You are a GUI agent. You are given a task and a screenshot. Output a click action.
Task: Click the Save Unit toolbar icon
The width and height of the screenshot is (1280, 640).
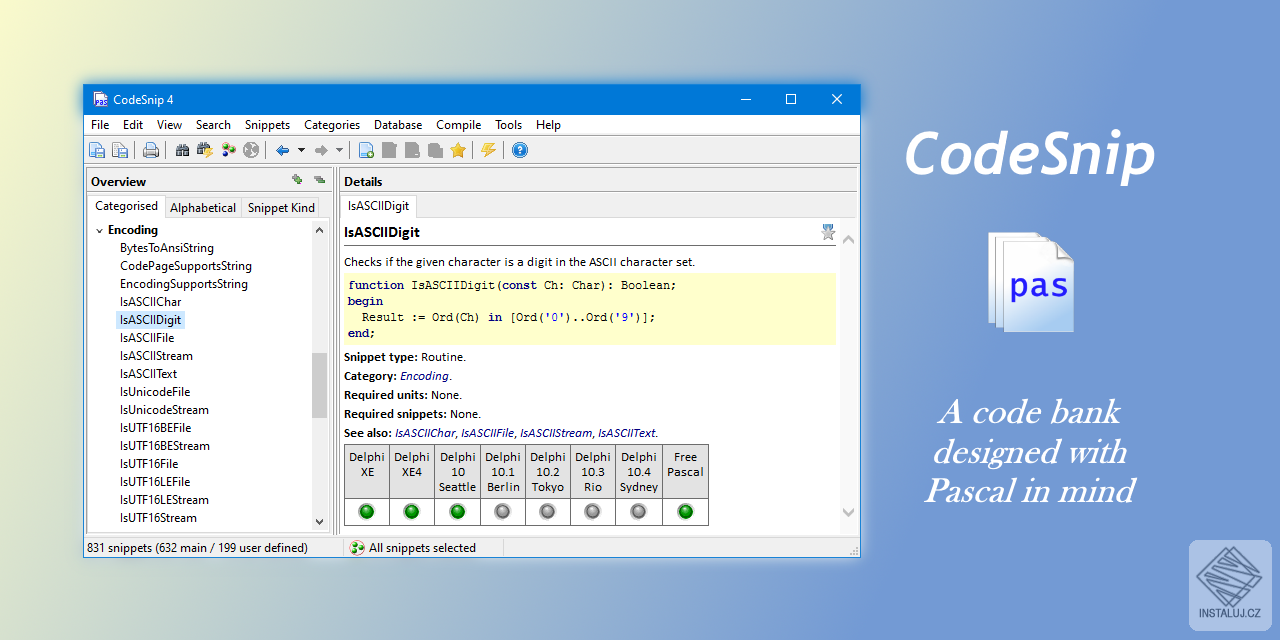[x=120, y=150]
